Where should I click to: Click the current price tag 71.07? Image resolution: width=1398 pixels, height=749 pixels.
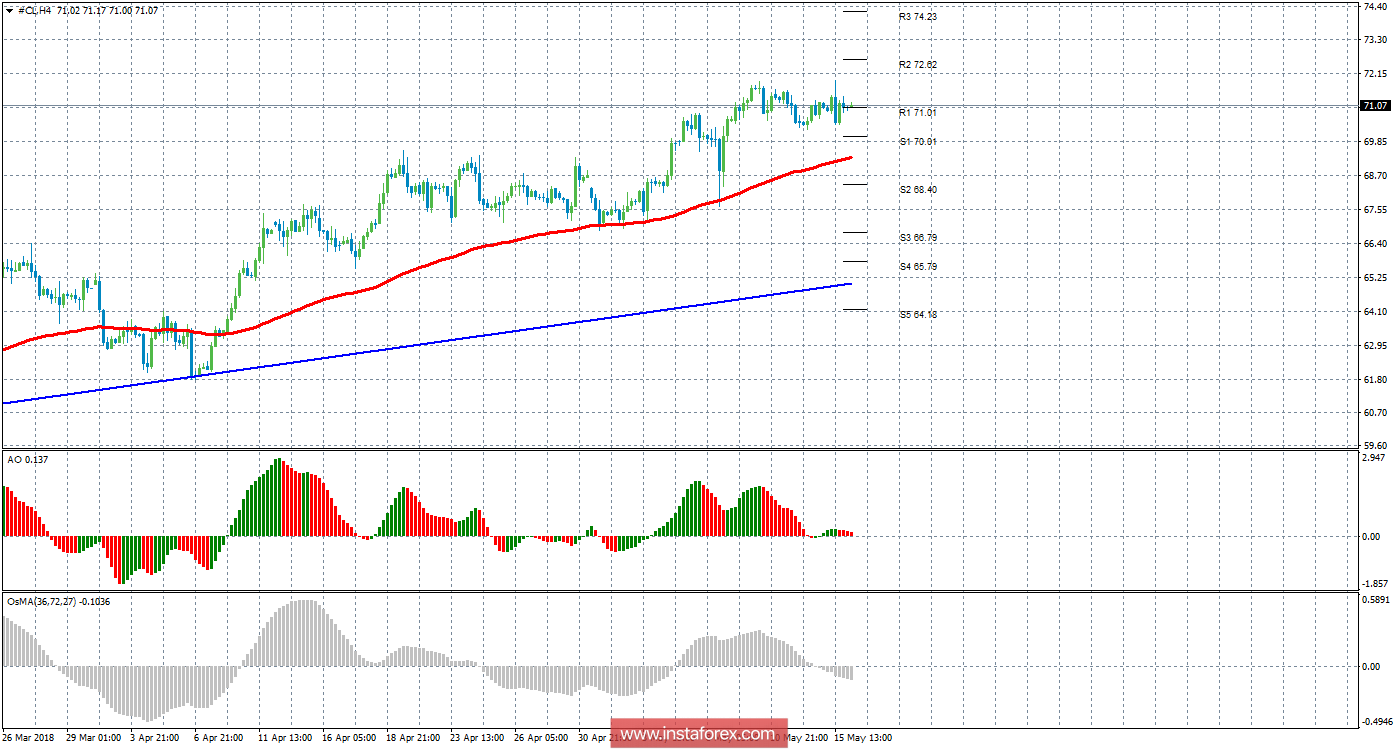coord(1376,106)
